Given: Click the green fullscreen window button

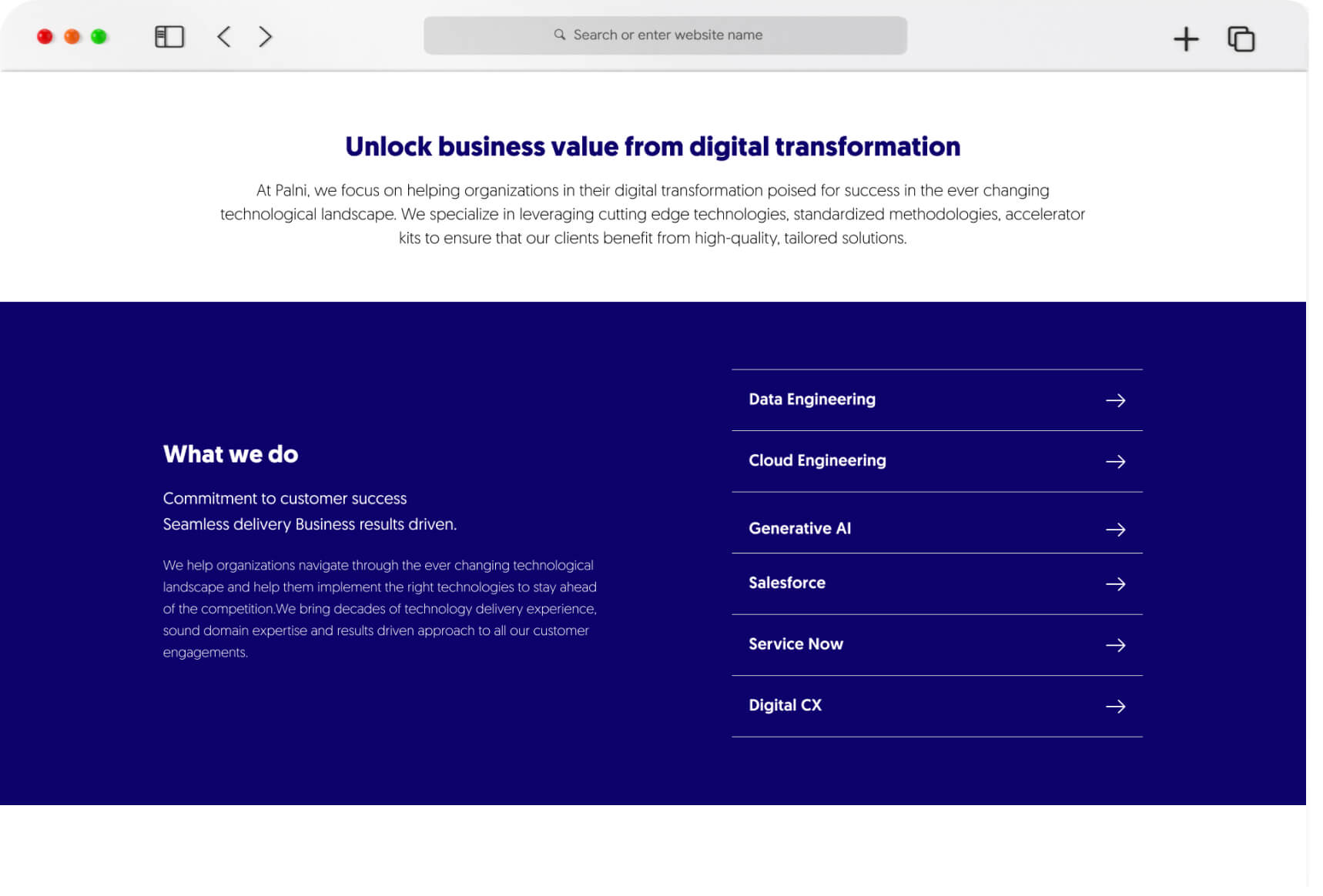Looking at the screenshot, I should pos(99,37).
